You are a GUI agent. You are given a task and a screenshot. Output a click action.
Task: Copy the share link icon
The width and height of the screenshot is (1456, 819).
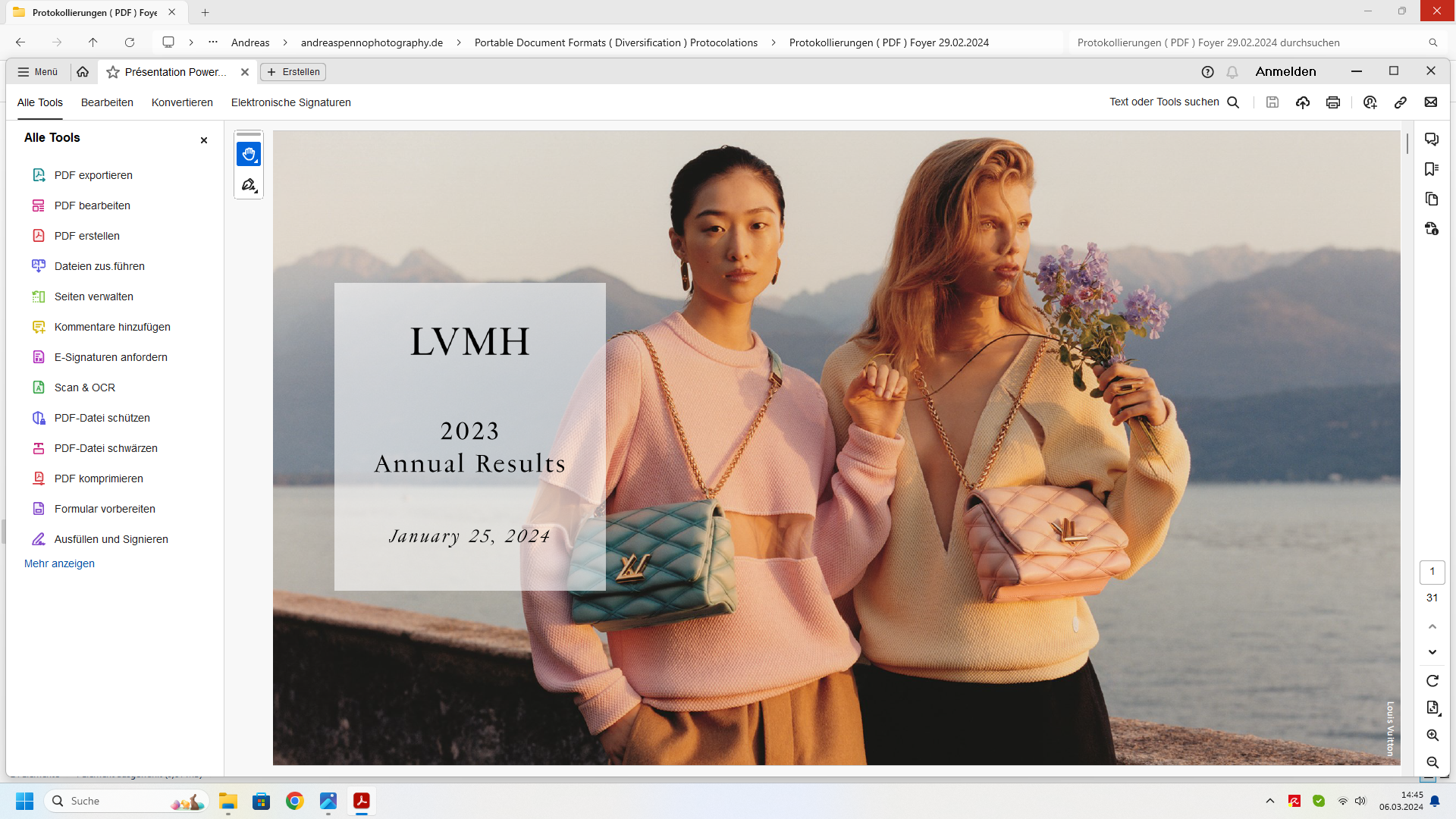click(1401, 102)
